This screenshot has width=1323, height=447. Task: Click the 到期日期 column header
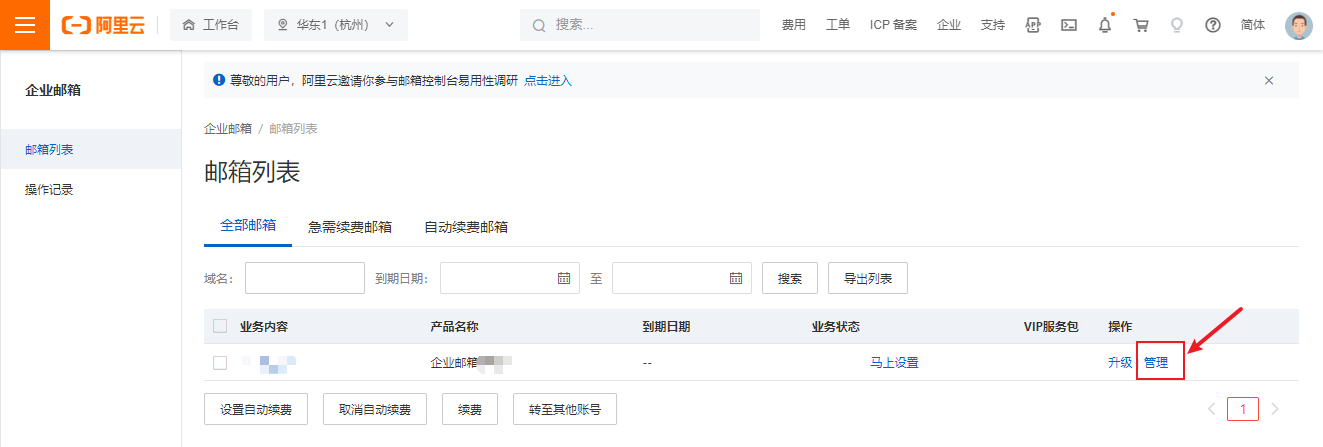[x=666, y=326]
